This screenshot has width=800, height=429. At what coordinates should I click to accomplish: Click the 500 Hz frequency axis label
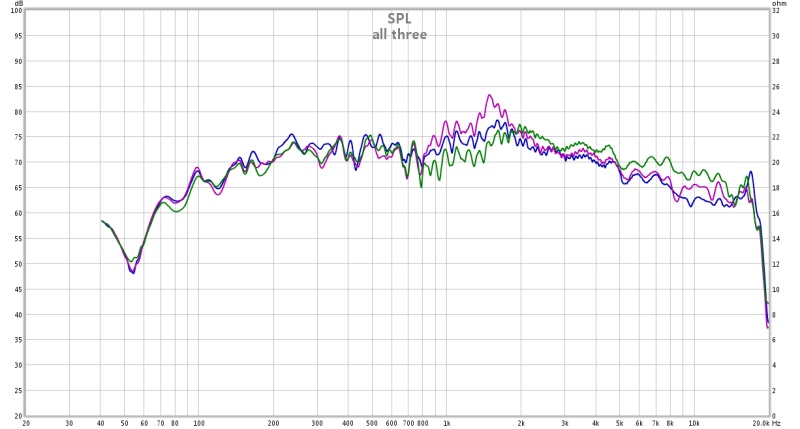click(x=372, y=423)
